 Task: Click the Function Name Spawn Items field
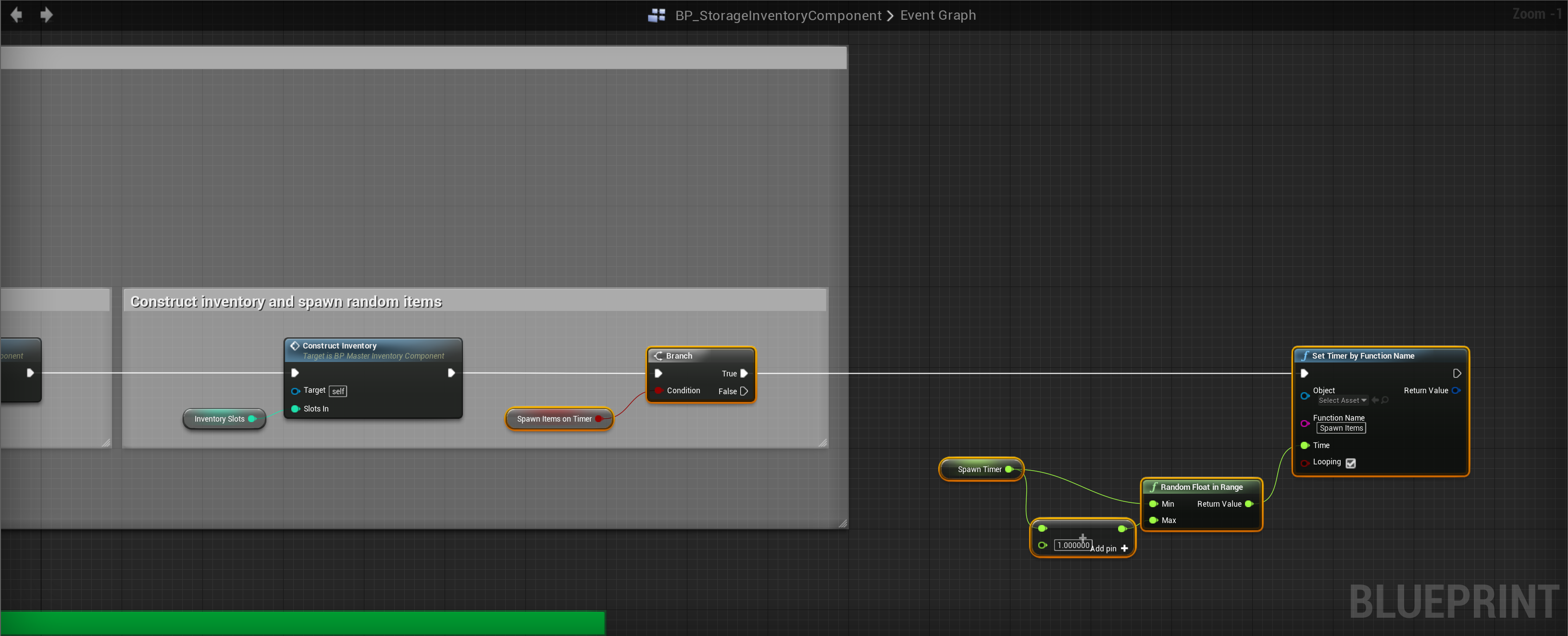pyautogui.click(x=1341, y=428)
